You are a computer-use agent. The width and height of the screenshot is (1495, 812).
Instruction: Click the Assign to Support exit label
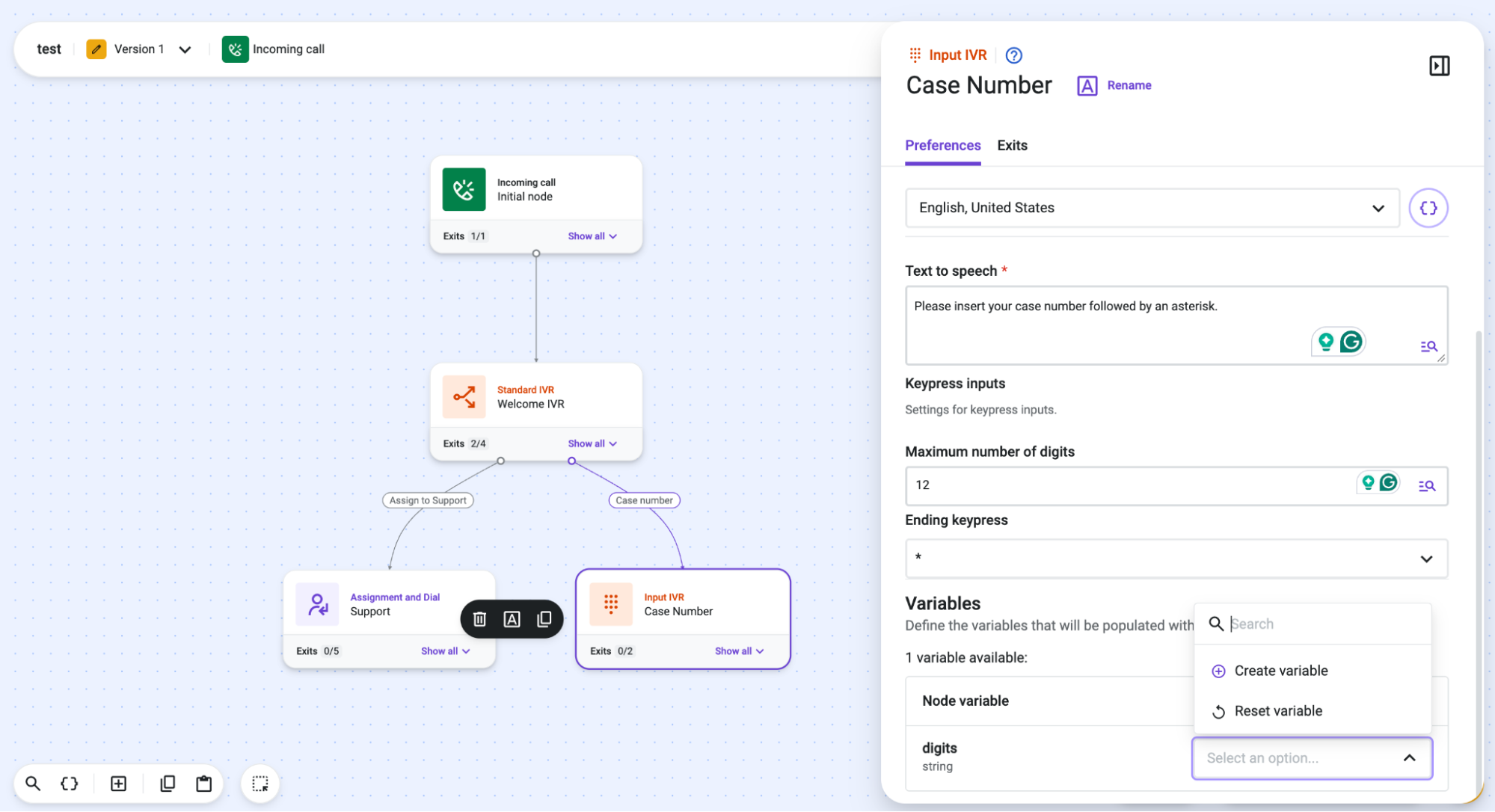point(428,500)
